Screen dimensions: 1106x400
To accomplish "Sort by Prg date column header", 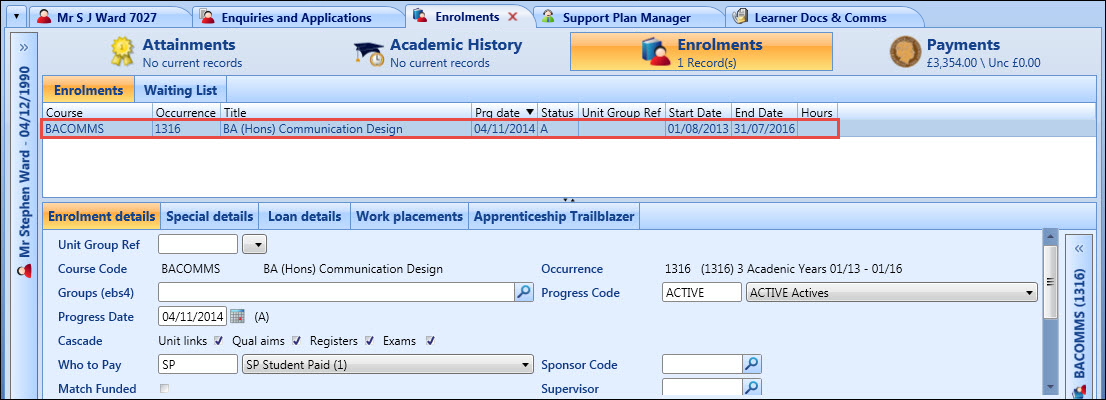I will 504,112.
